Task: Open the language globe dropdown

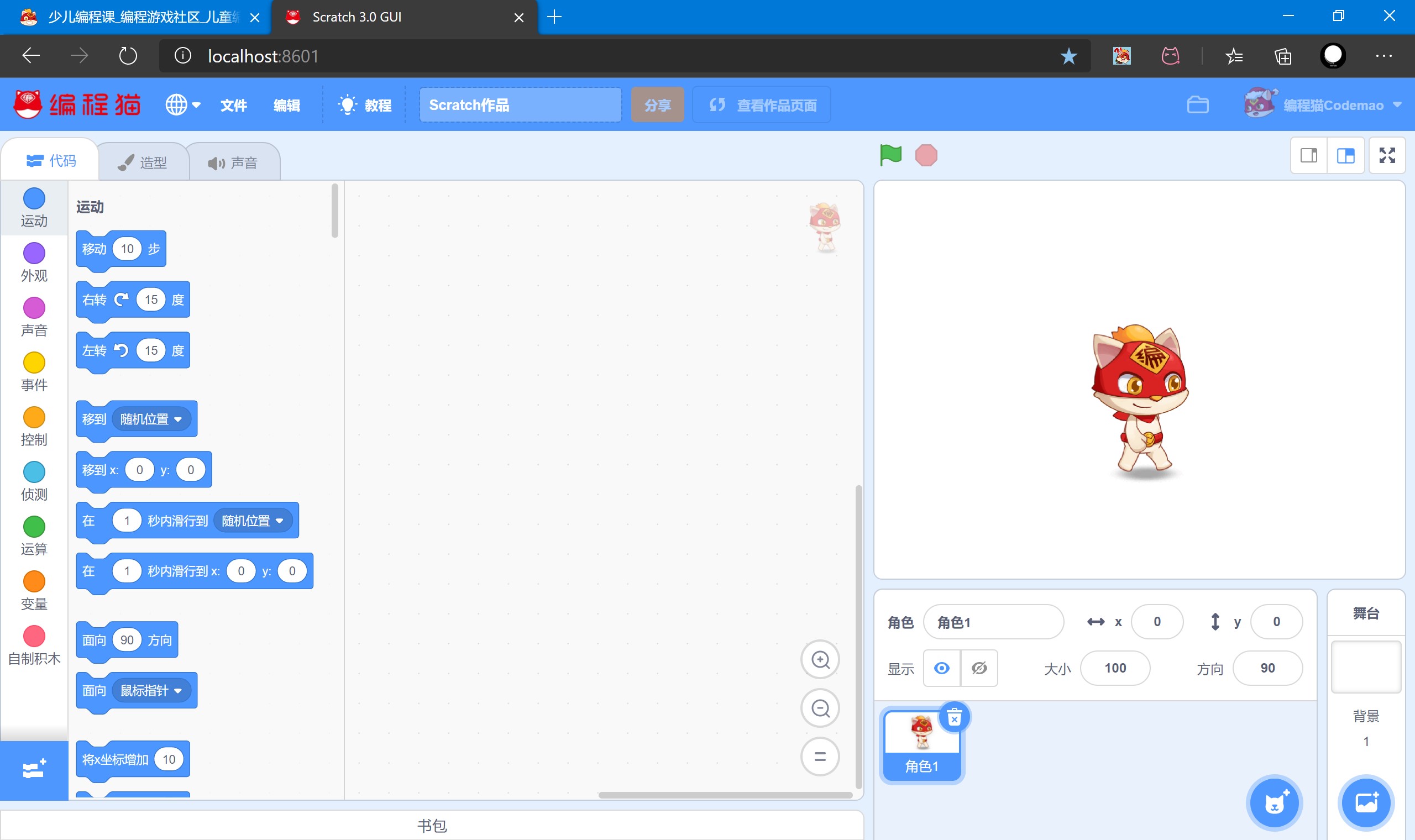Action: [183, 106]
